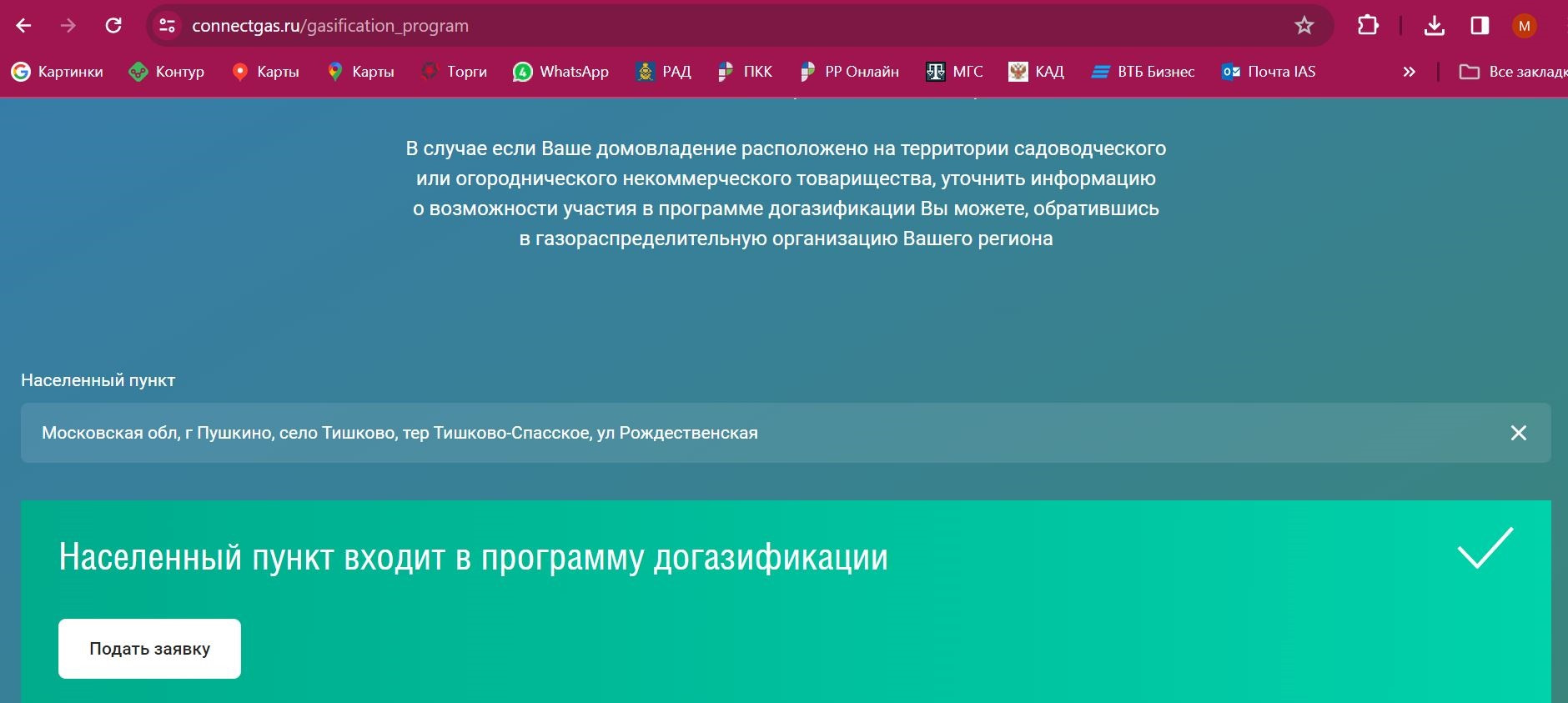Clear the Населенный пункт field with X
This screenshot has width=1568, height=703.
(x=1519, y=433)
